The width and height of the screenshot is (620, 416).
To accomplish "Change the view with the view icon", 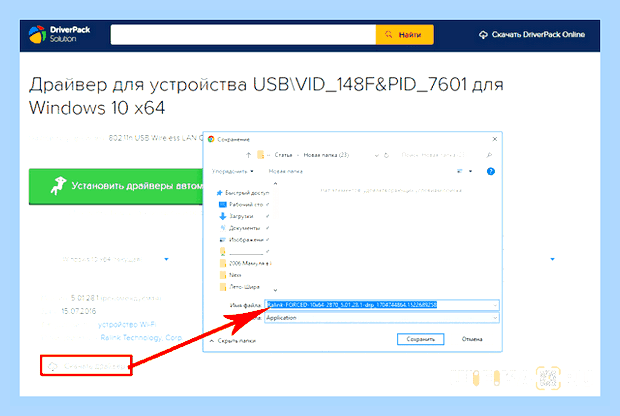I will [x=460, y=171].
